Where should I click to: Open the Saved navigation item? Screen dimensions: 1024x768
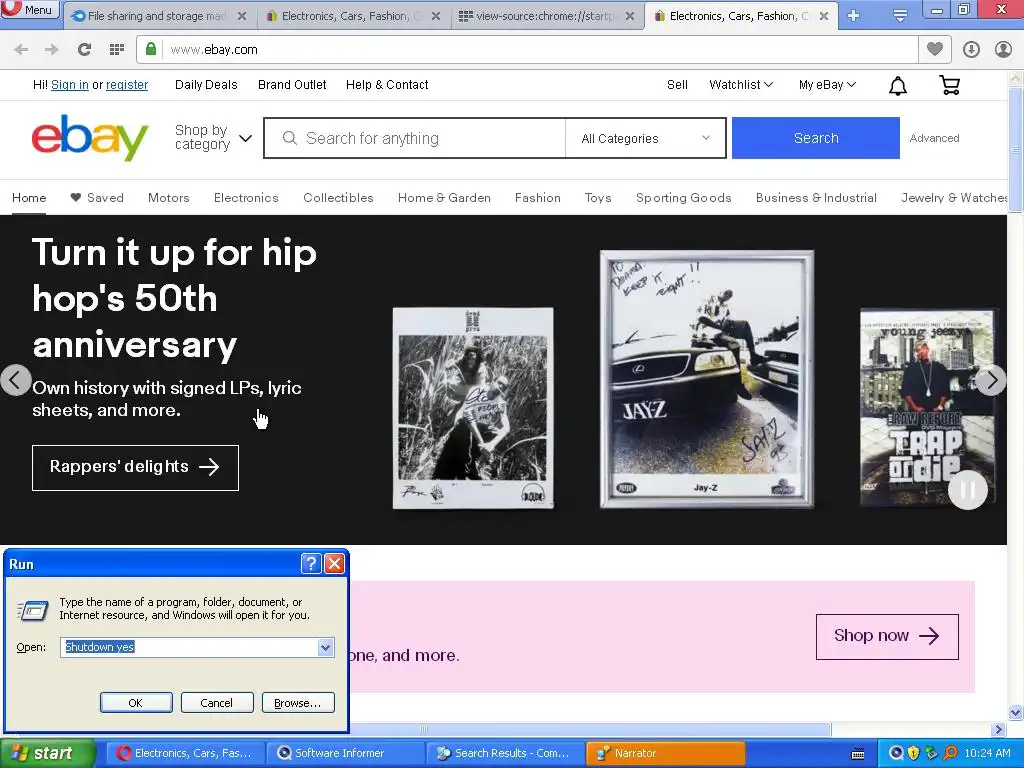coord(97,198)
